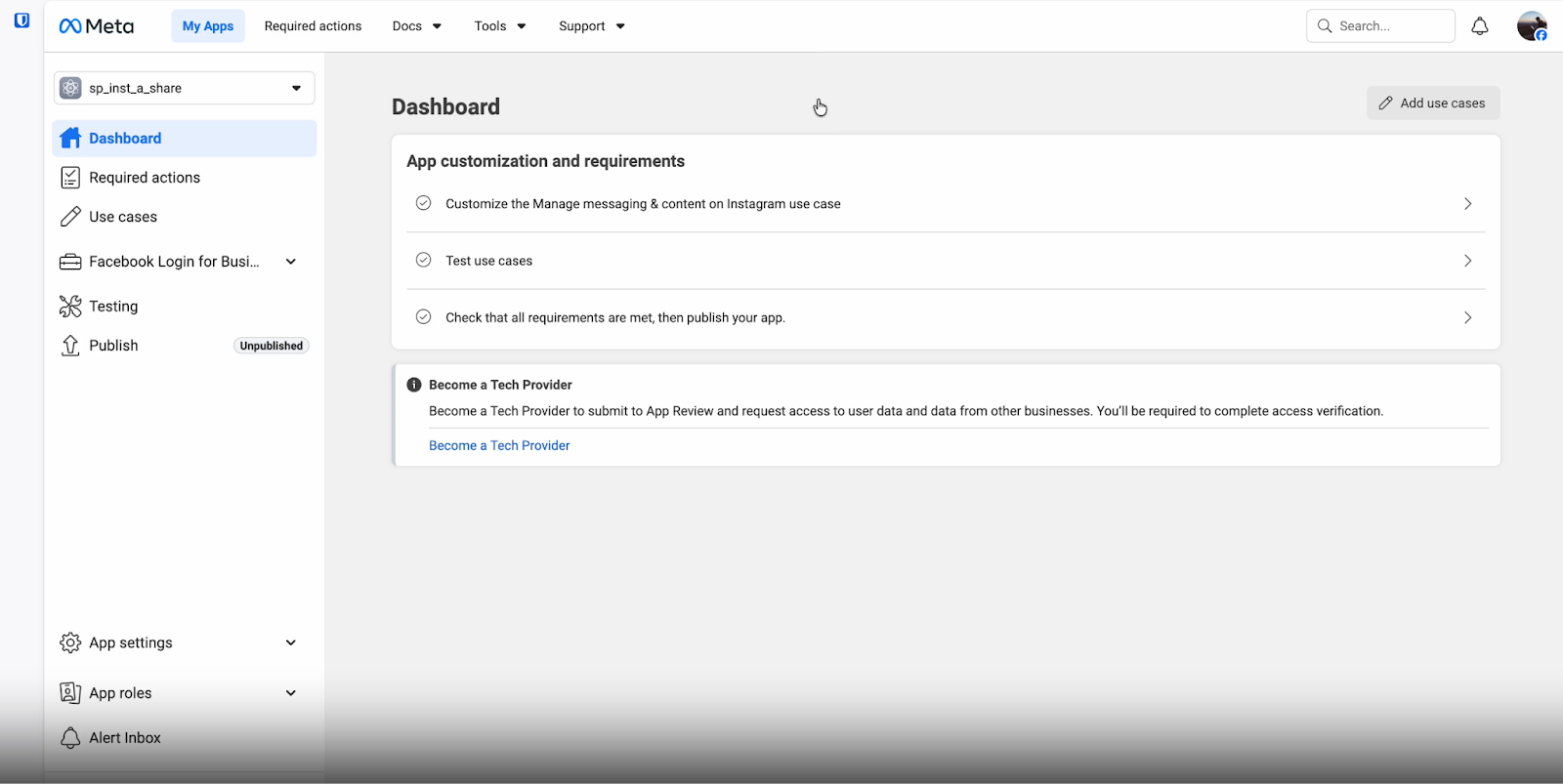Expand the Support menu
This screenshot has height=784, width=1563.
[x=592, y=26]
